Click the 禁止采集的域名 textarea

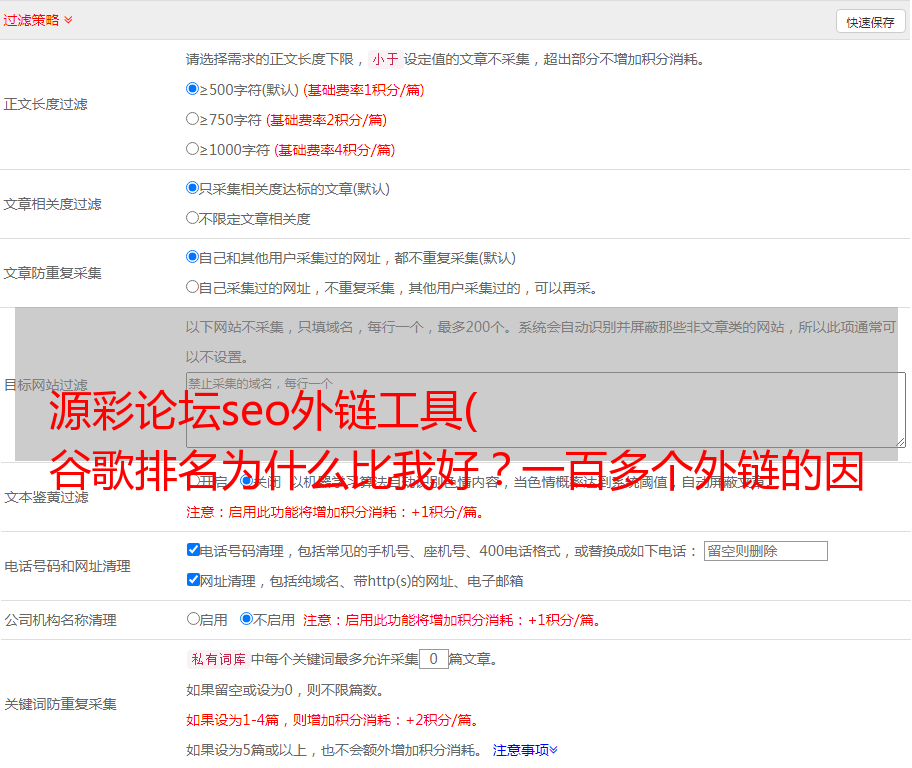tap(546, 410)
